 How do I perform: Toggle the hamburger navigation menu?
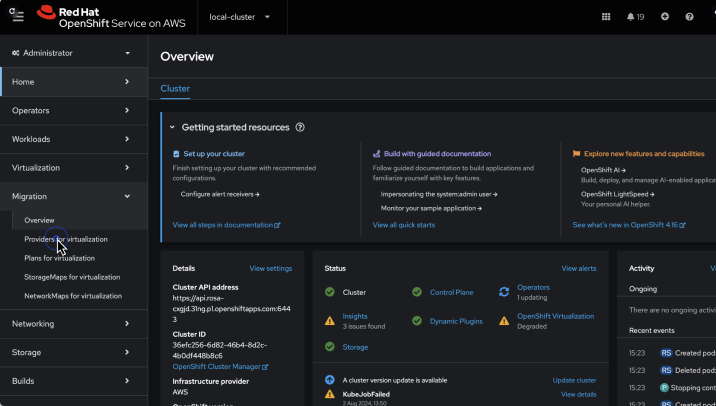17,16
